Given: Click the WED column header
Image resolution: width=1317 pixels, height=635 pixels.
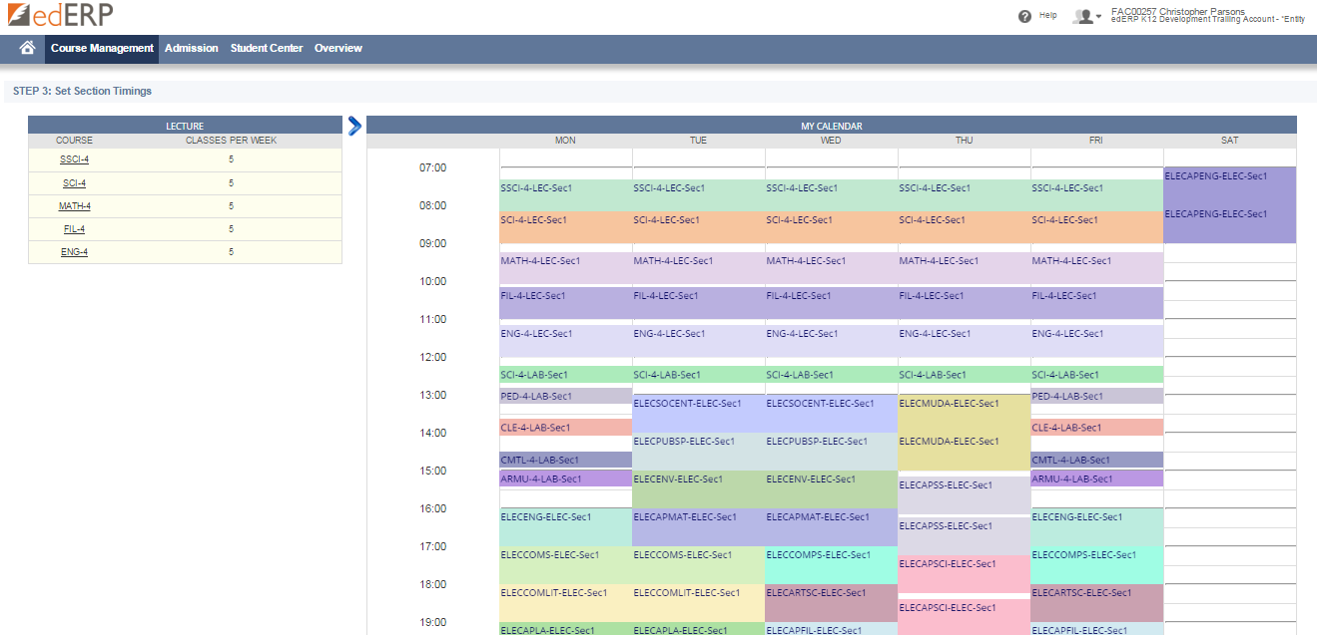Looking at the screenshot, I should tap(832, 141).
